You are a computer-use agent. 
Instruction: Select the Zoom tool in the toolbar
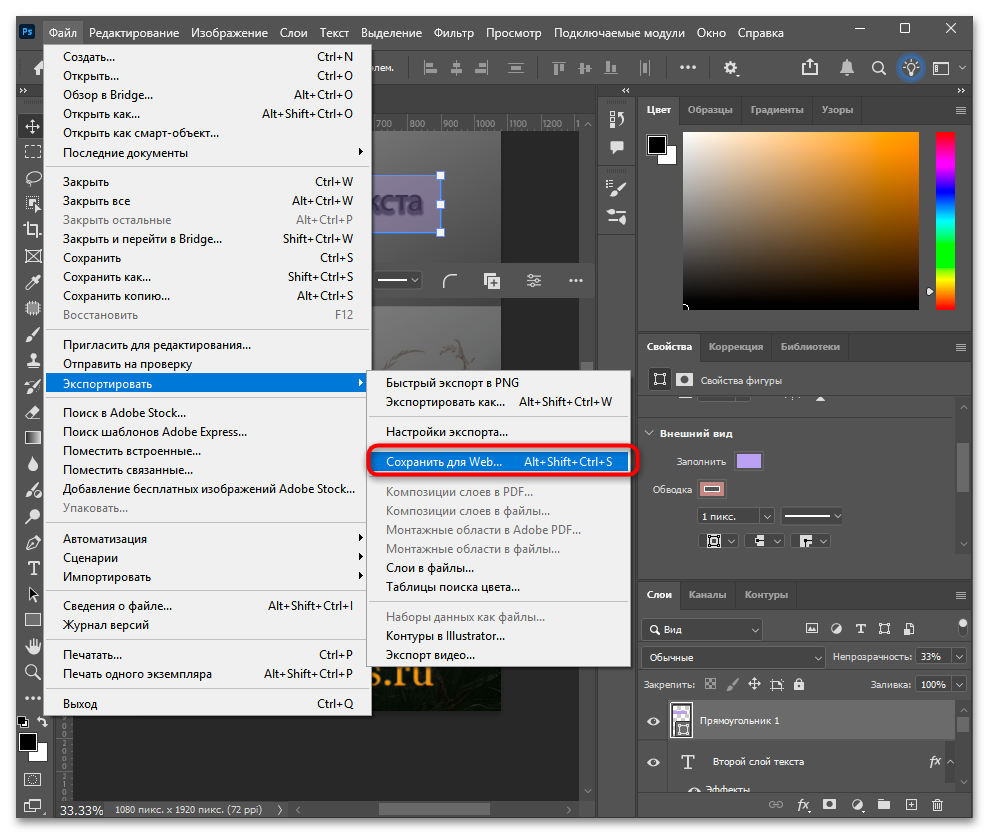tap(32, 672)
